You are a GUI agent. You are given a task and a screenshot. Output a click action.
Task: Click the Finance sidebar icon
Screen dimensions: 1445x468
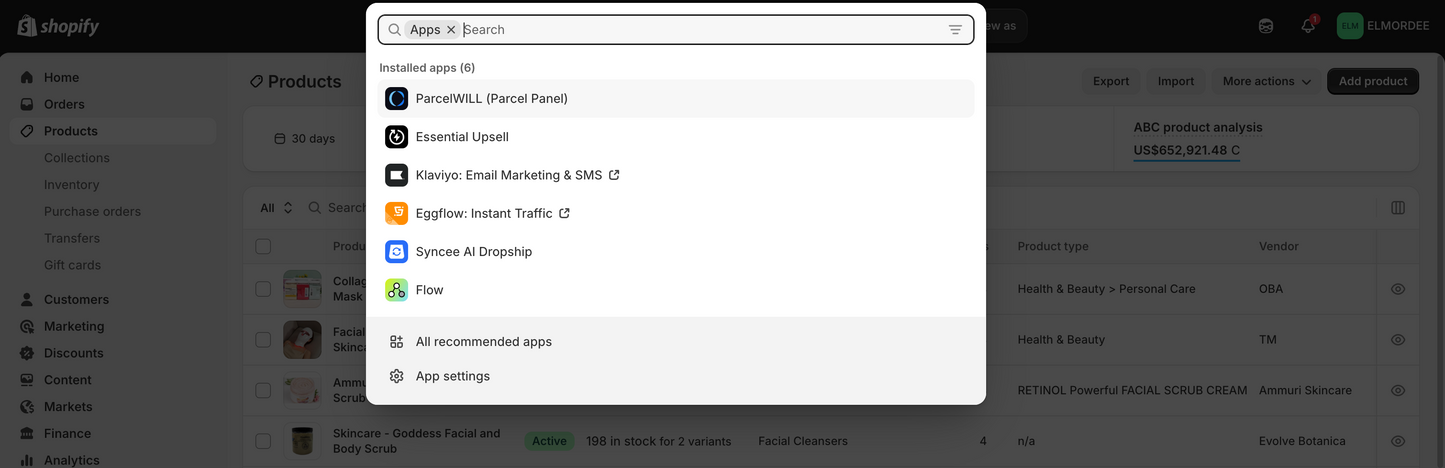pyautogui.click(x=27, y=434)
